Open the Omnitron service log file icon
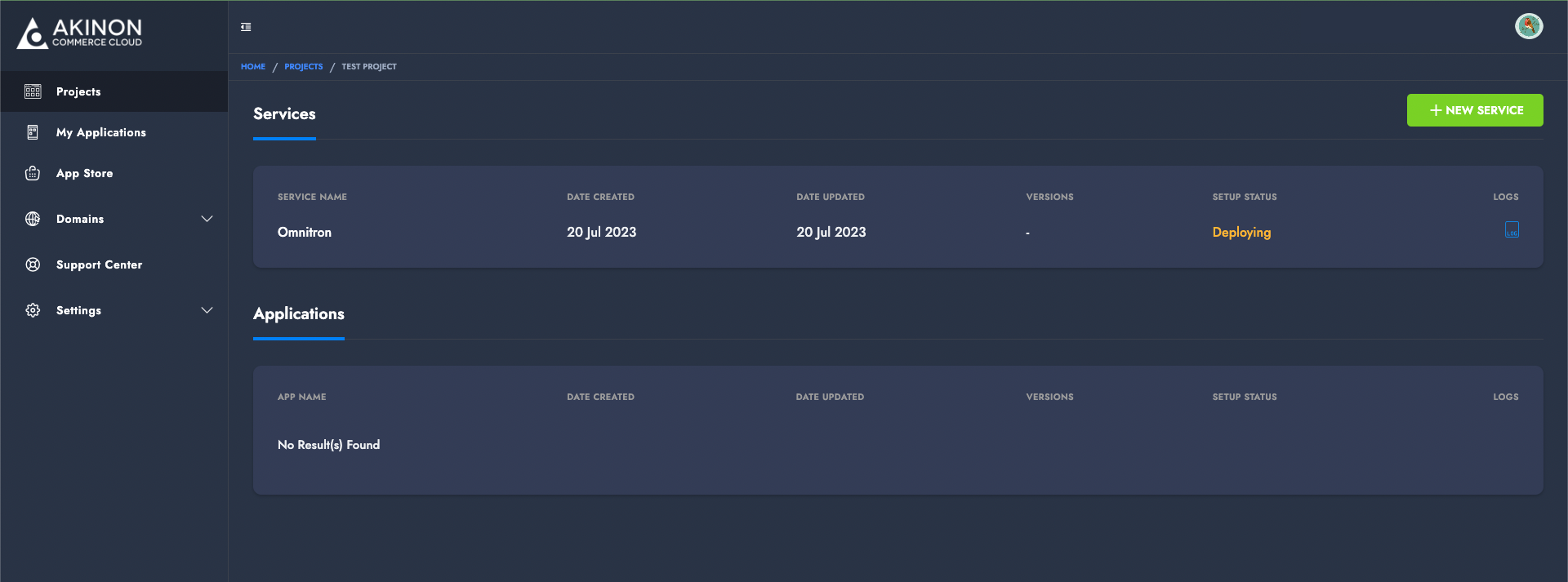Viewport: 1568px width, 582px height. 1512,231
